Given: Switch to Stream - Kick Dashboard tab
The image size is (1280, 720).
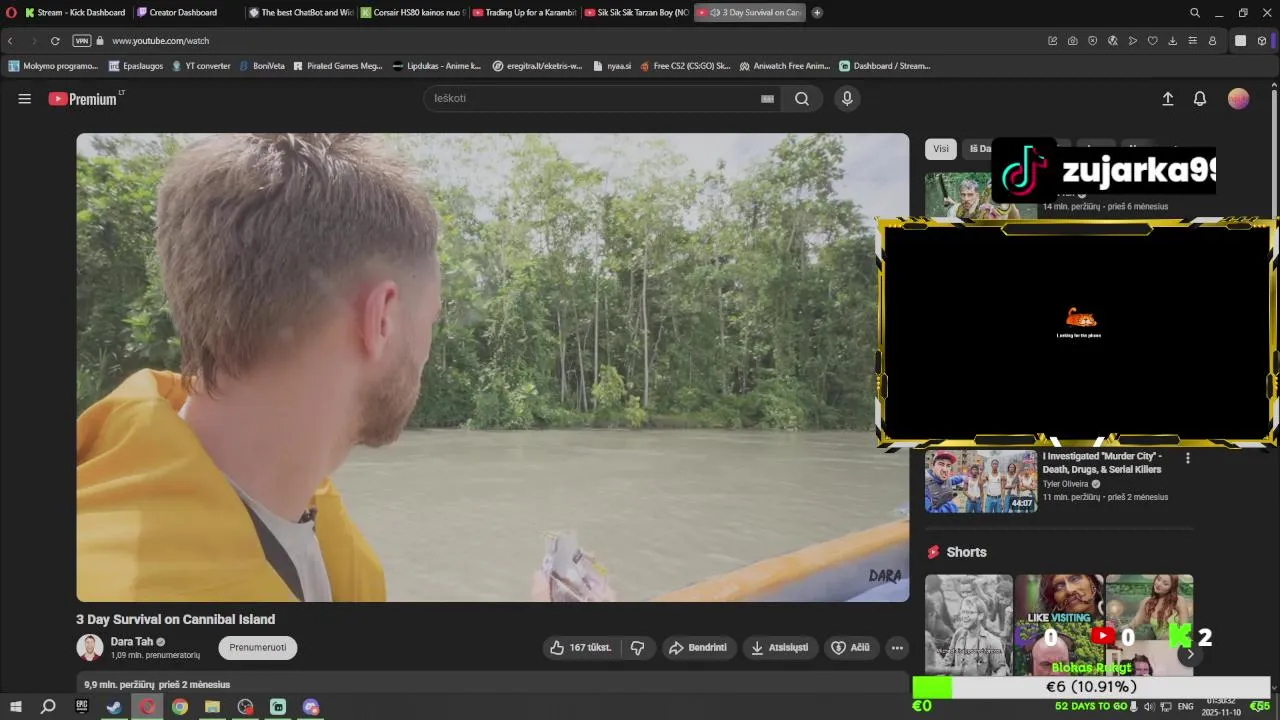Looking at the screenshot, I should point(75,13).
